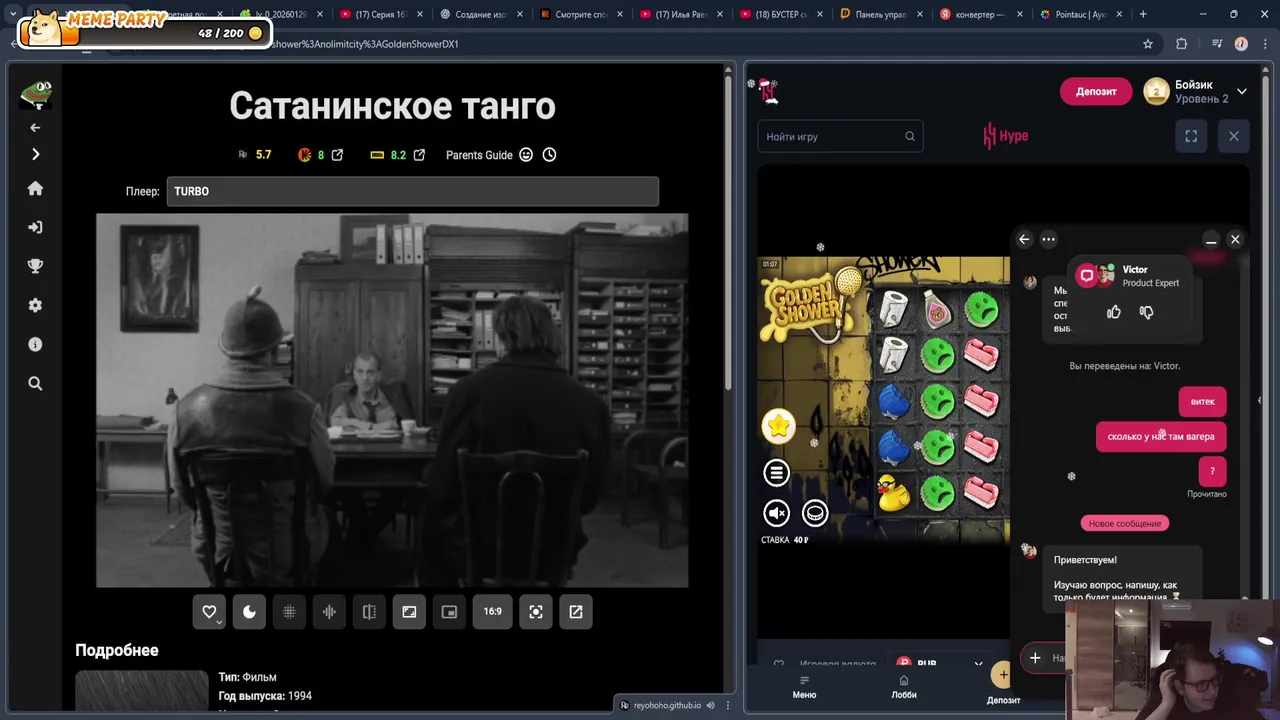This screenshot has width=1280, height=720.
Task: Click the chat back arrow
Action: 1024,239
